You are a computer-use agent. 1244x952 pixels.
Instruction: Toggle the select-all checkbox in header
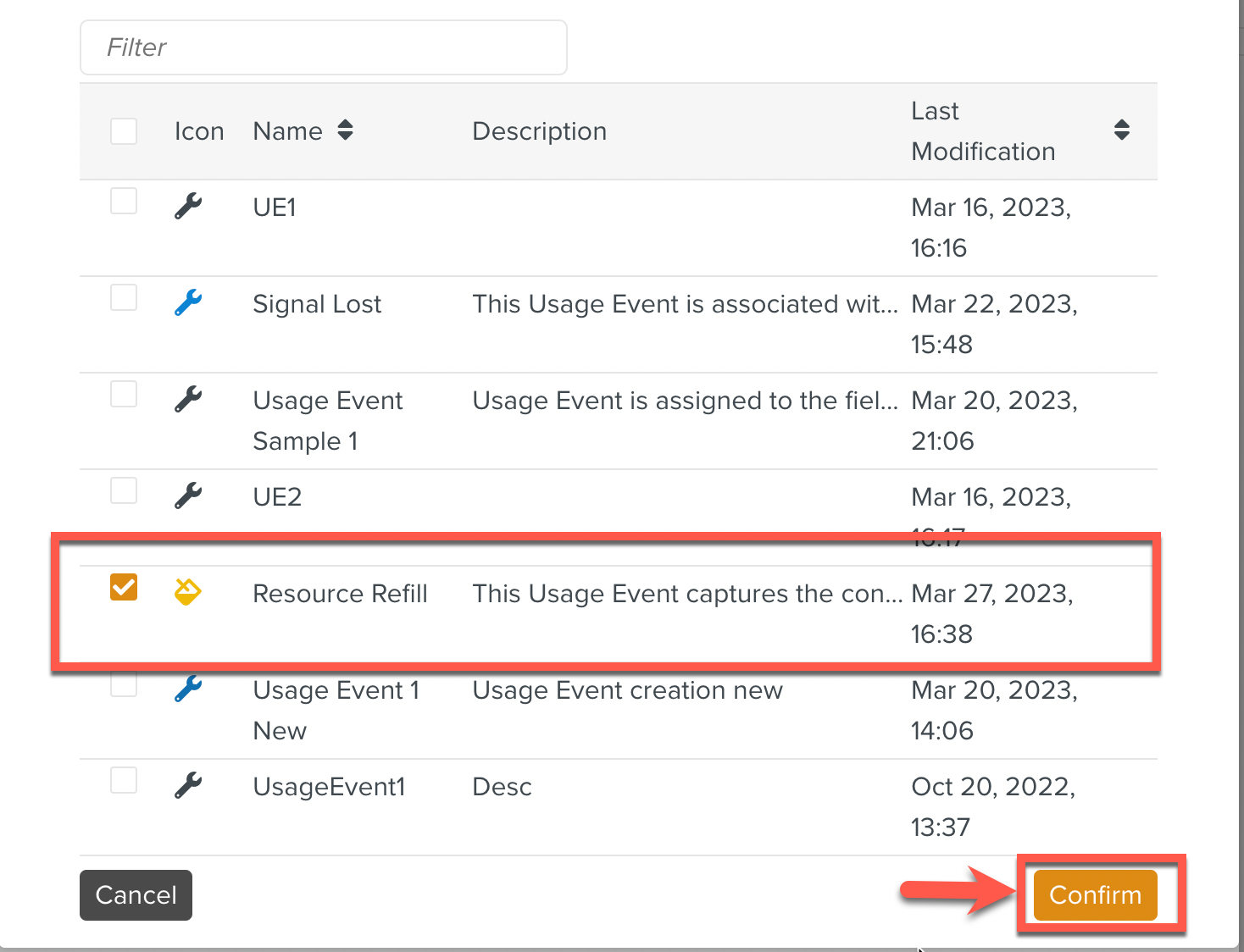124,131
